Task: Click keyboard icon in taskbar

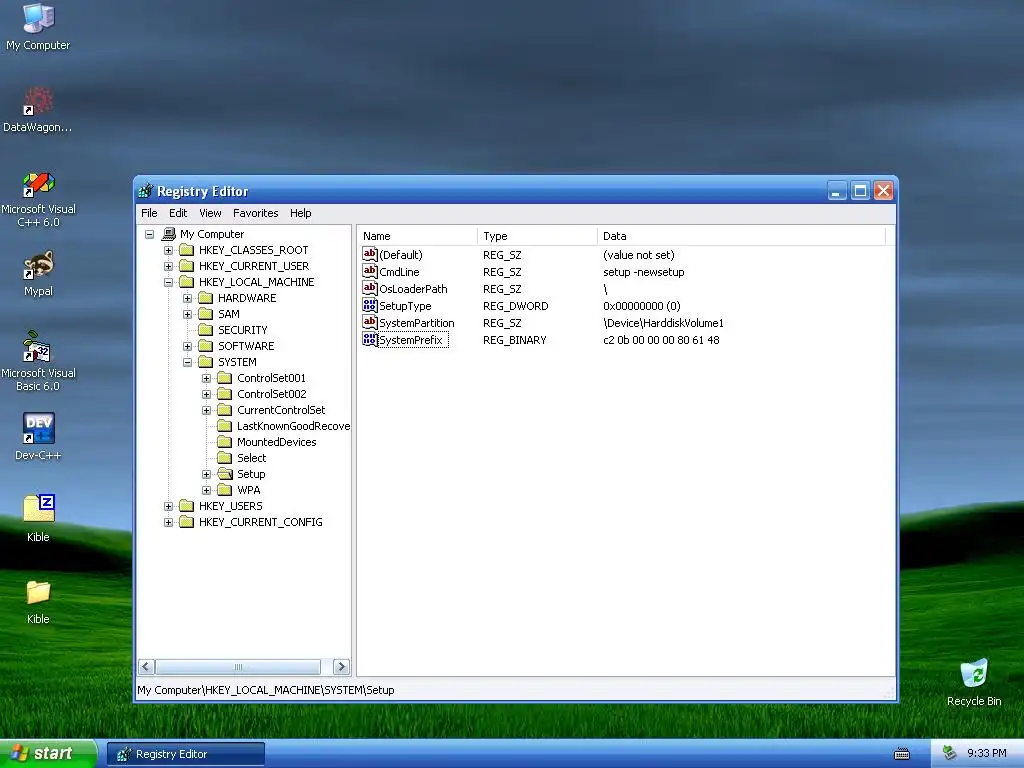Action: click(x=901, y=754)
